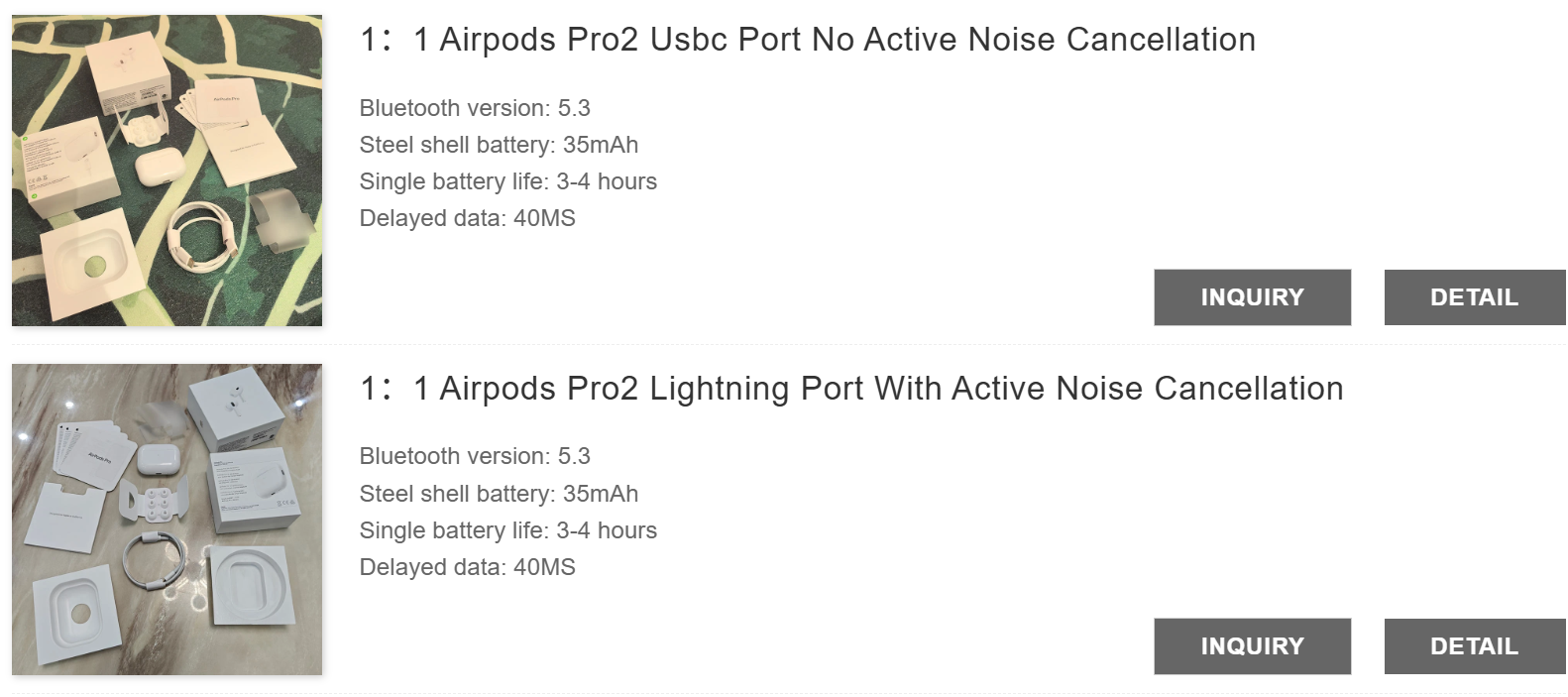Screen dimensions: 1568x697
Task: Click INQUIRY for the Lightning AirPods Pro2
Action: 1251,645
